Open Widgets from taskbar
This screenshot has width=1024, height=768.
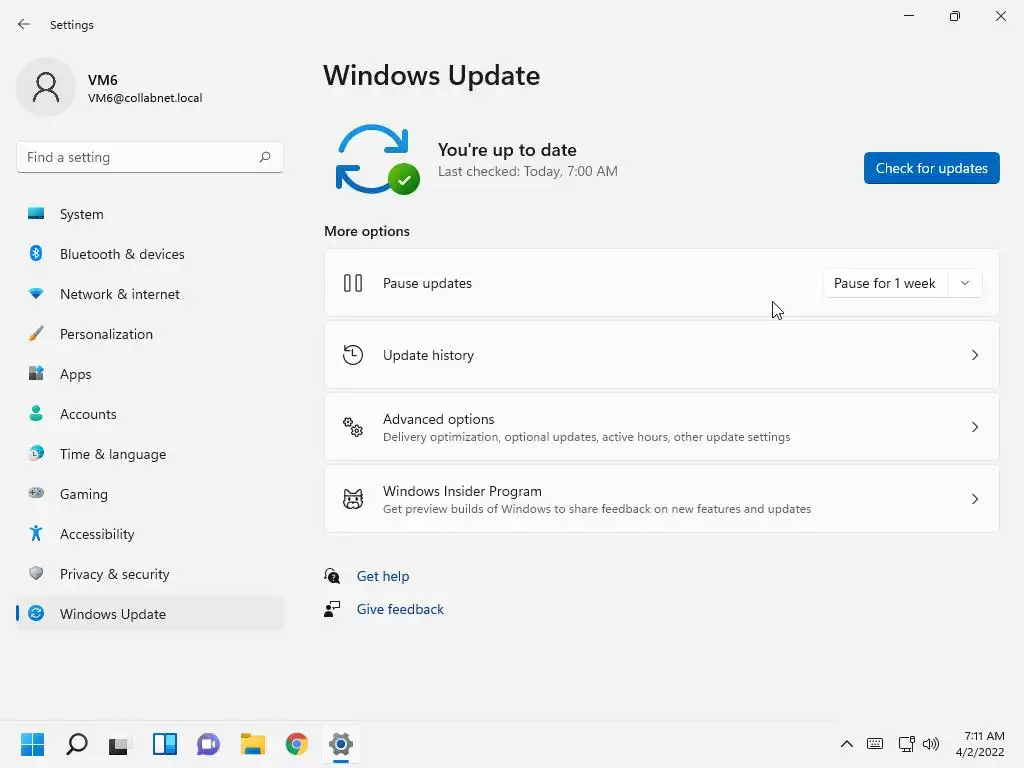(165, 744)
